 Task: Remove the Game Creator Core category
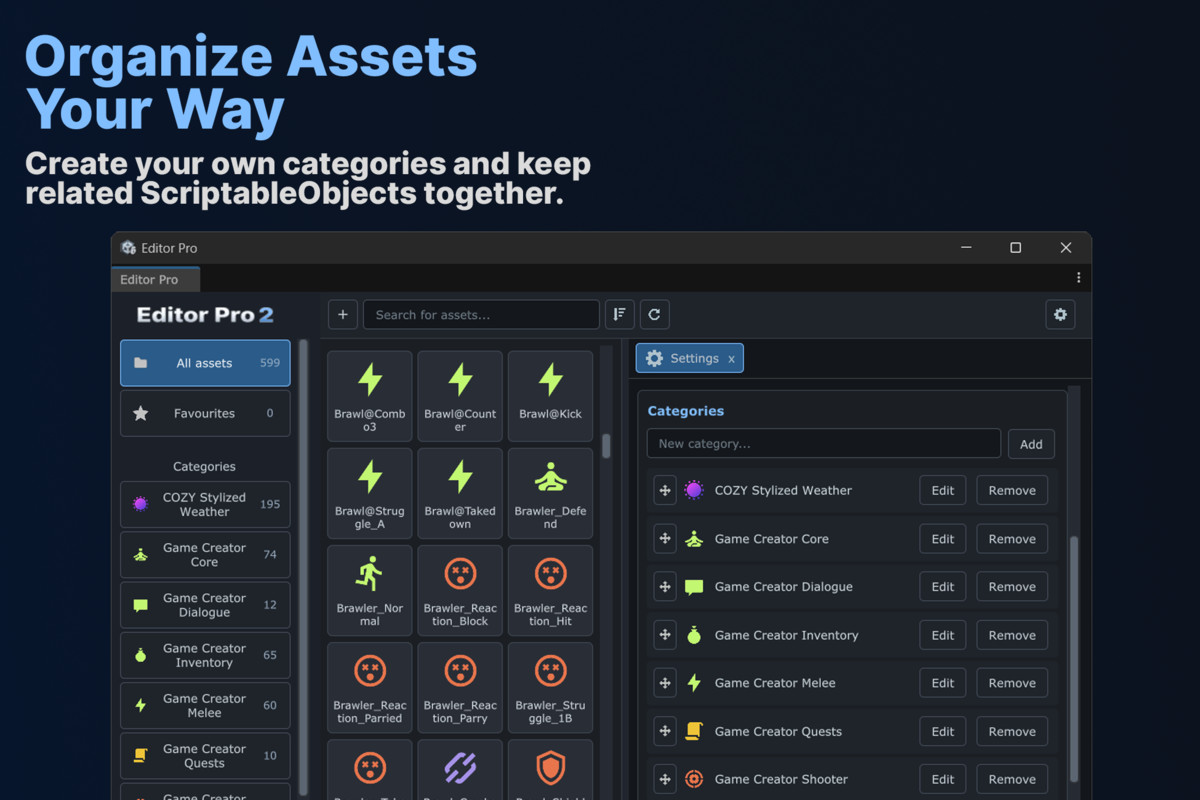(1012, 538)
